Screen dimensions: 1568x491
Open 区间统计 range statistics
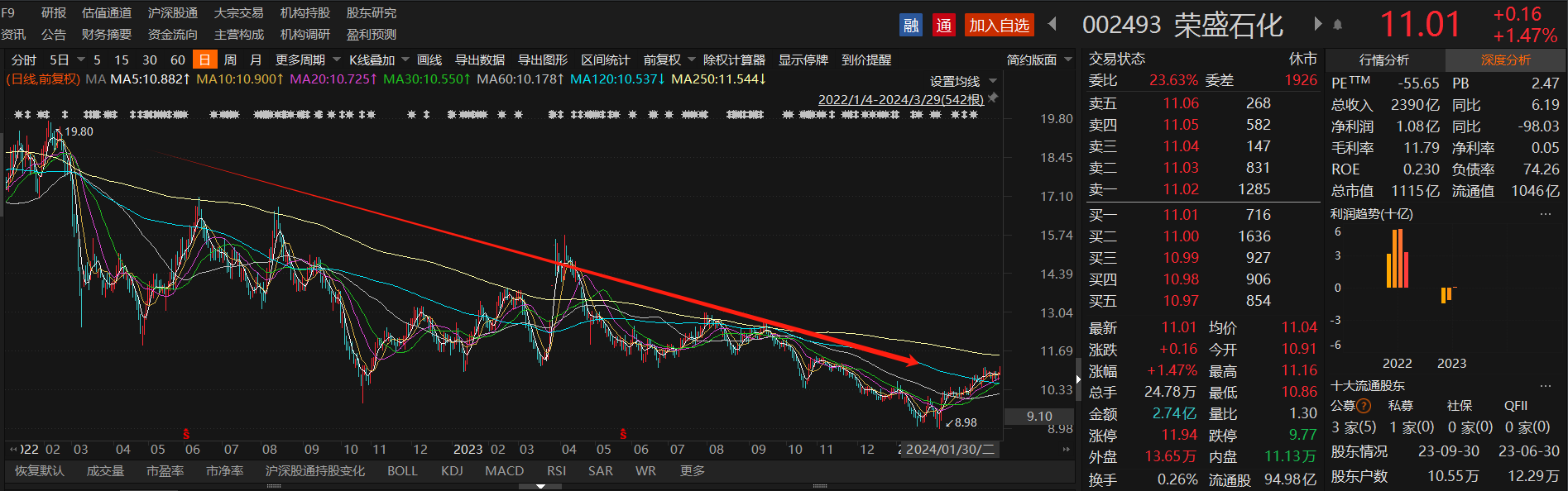point(606,60)
